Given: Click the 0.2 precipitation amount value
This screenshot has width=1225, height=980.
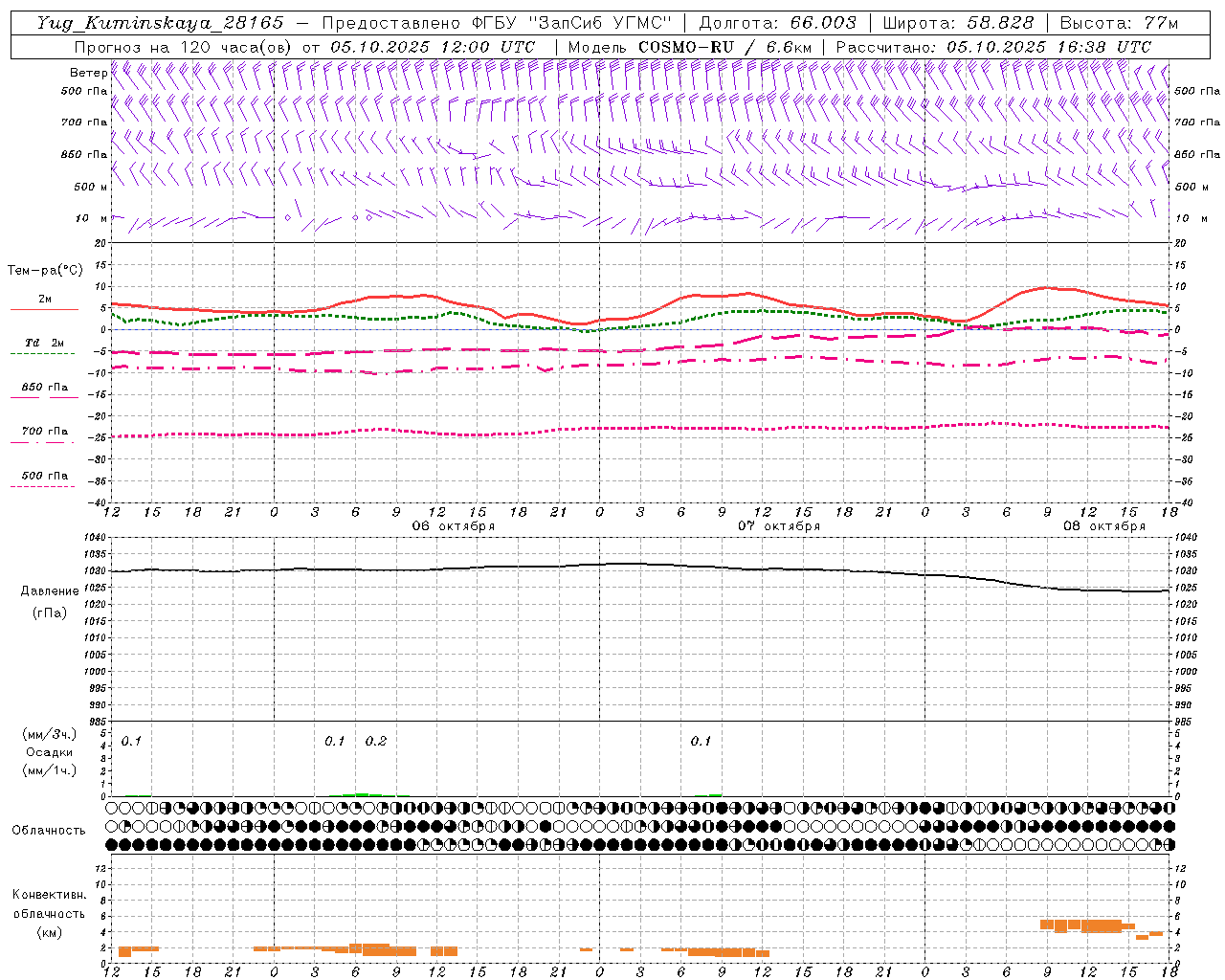Looking at the screenshot, I should click(x=376, y=742).
